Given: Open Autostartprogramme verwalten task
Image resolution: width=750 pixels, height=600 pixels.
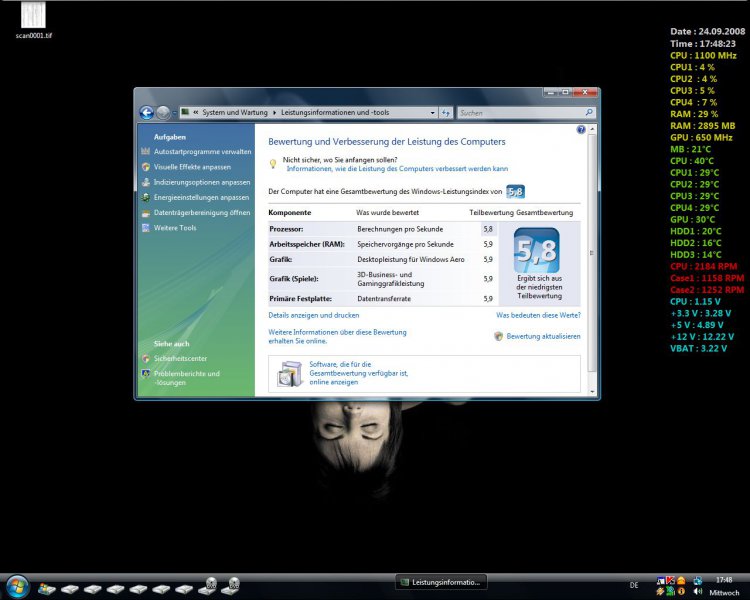Looking at the screenshot, I should click(x=202, y=152).
